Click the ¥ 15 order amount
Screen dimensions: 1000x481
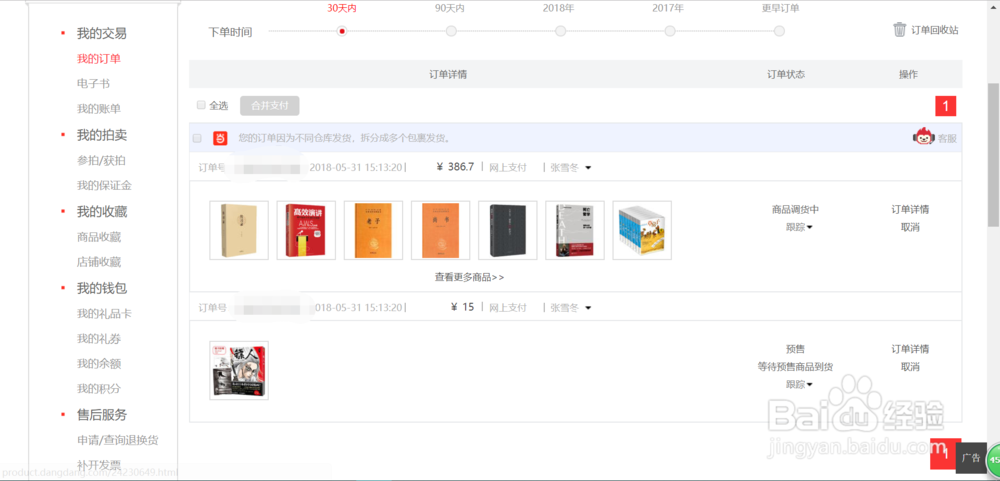coord(463,307)
